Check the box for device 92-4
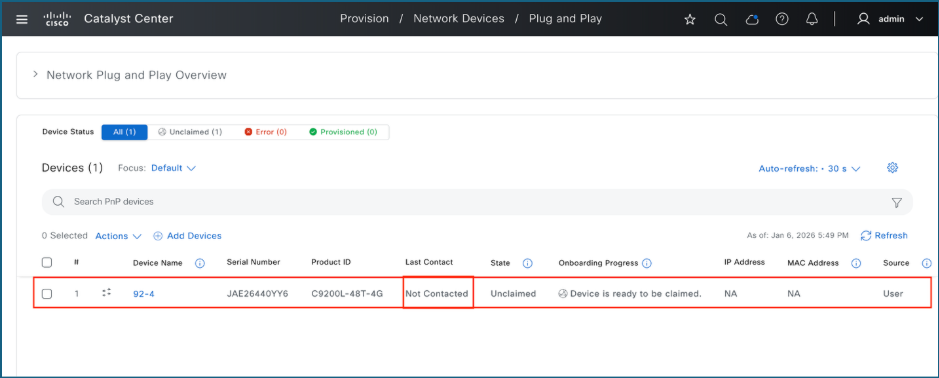The width and height of the screenshot is (939, 378). 47,294
